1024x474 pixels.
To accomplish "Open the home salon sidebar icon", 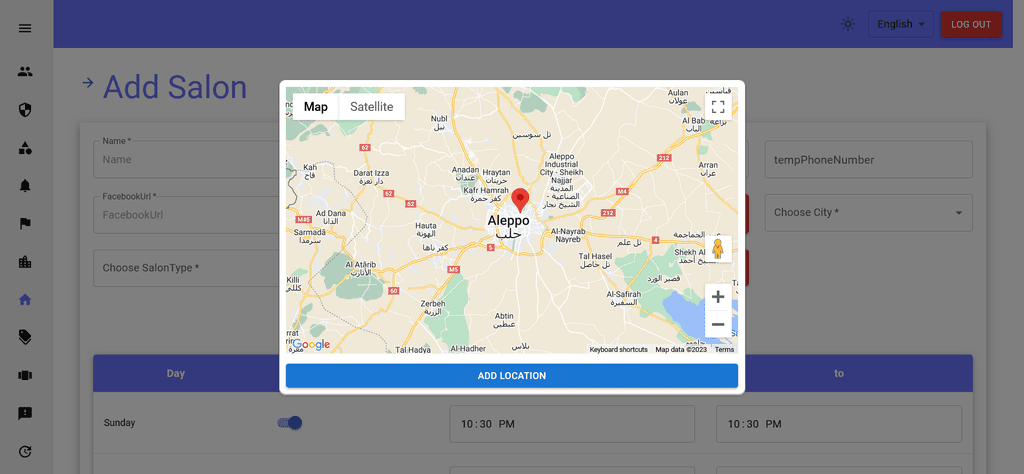I will tap(25, 300).
